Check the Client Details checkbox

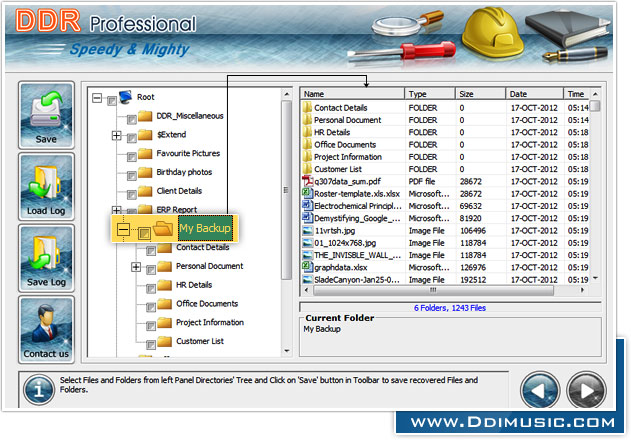[131, 195]
